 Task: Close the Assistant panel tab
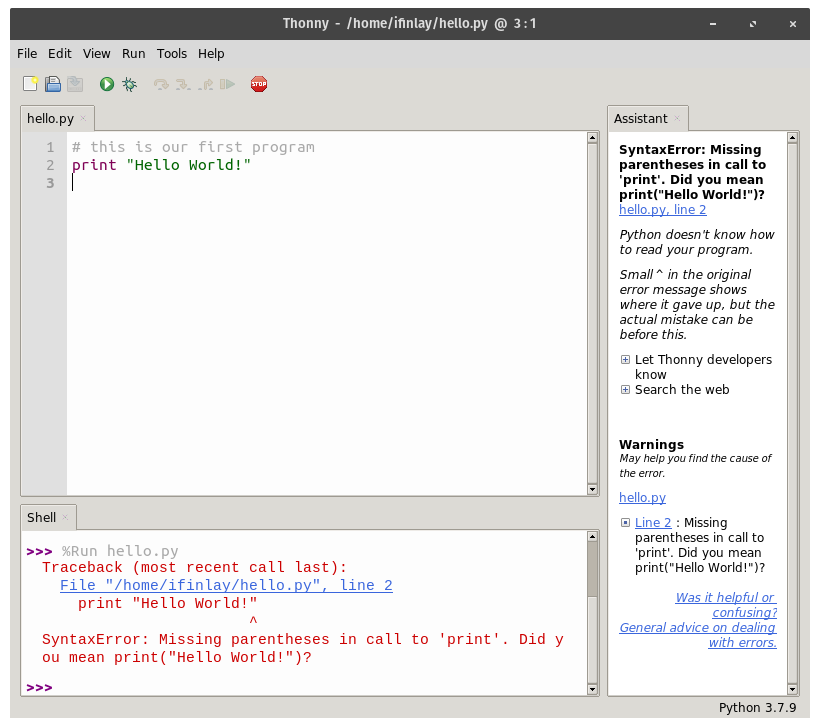point(677,119)
